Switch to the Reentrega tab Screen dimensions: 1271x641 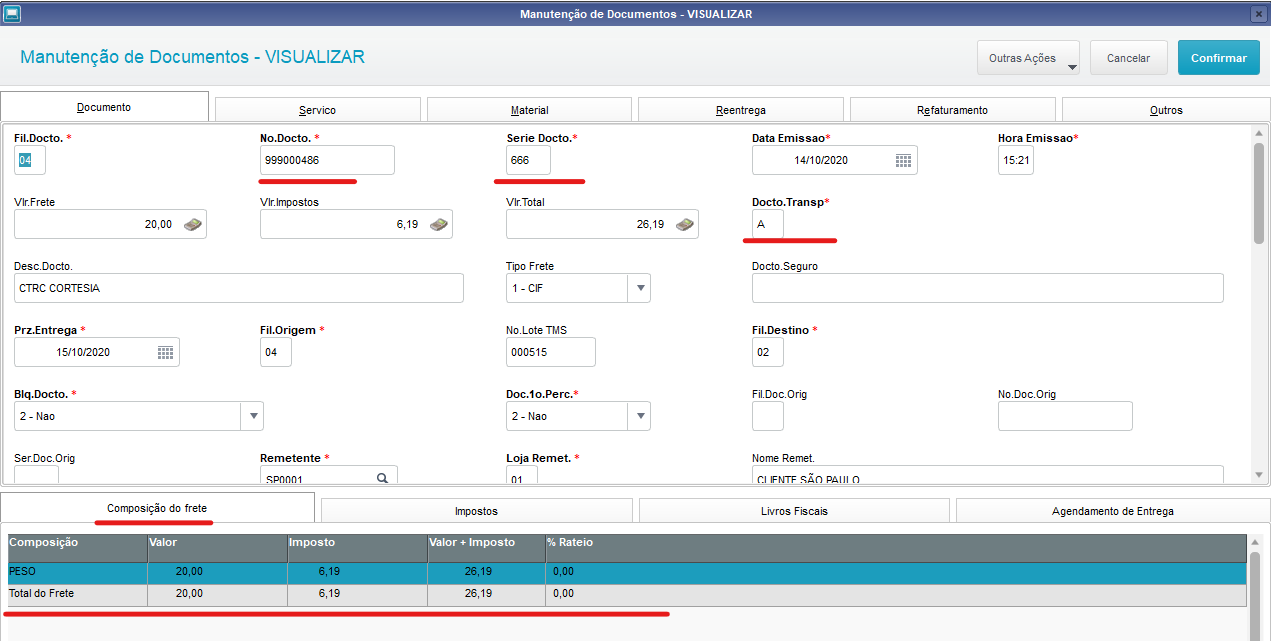(741, 110)
